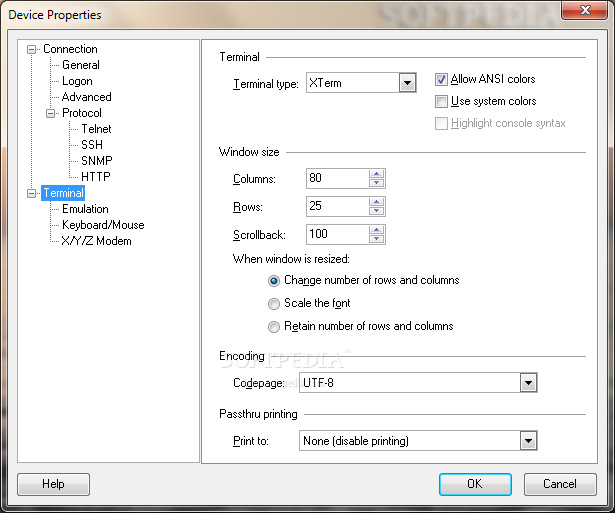Image resolution: width=615 pixels, height=513 pixels.
Task: Open Keyboard/Mouse settings
Action: click(x=103, y=225)
